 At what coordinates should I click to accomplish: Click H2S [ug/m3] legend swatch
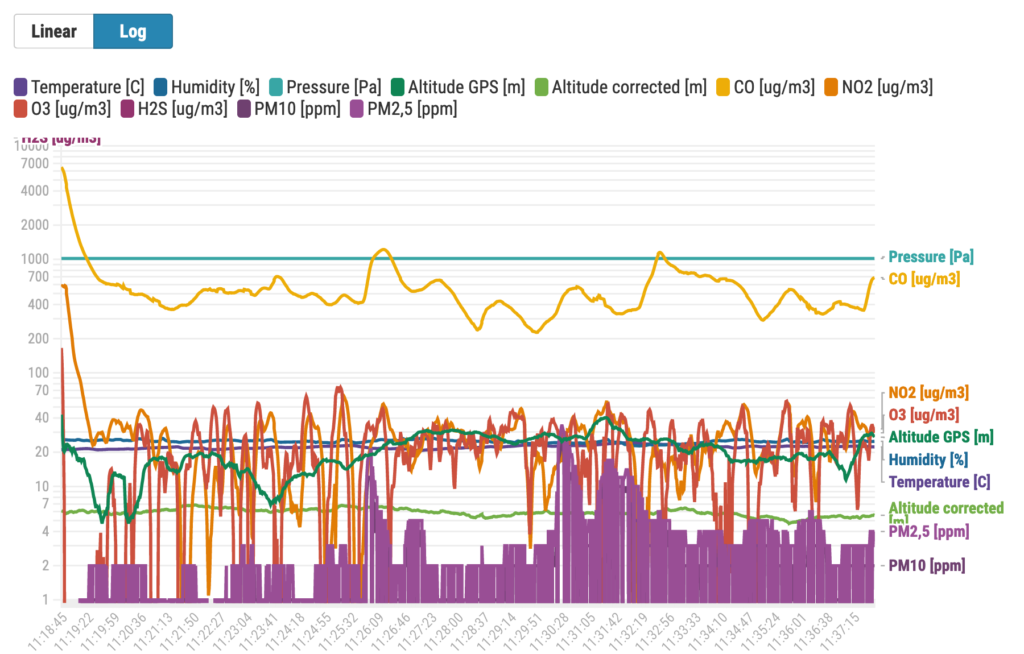(x=129, y=109)
